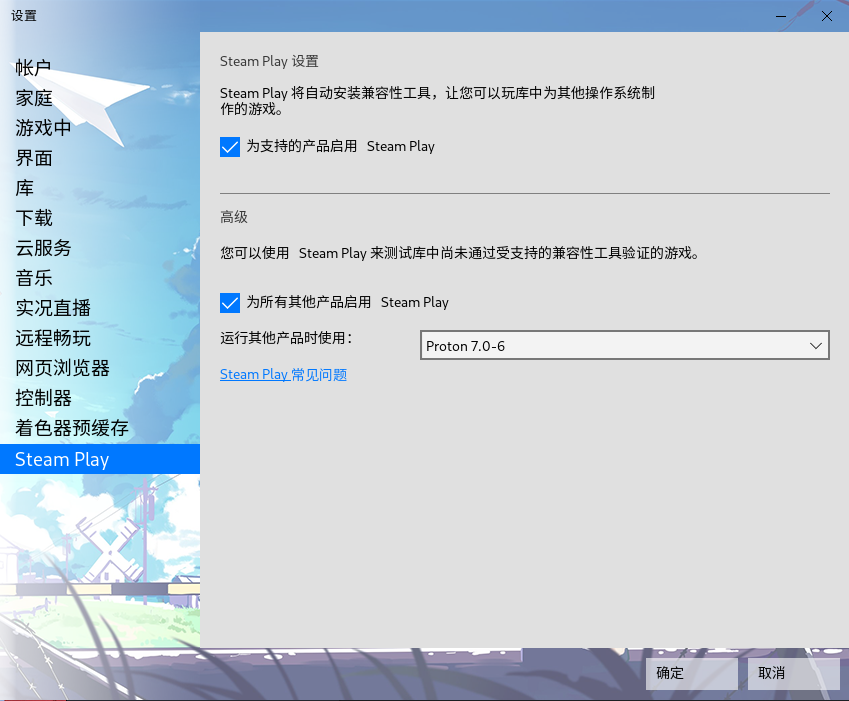Image resolution: width=849 pixels, height=701 pixels.
Task: Select 帐户 in settings sidebar
Action: coord(33,68)
